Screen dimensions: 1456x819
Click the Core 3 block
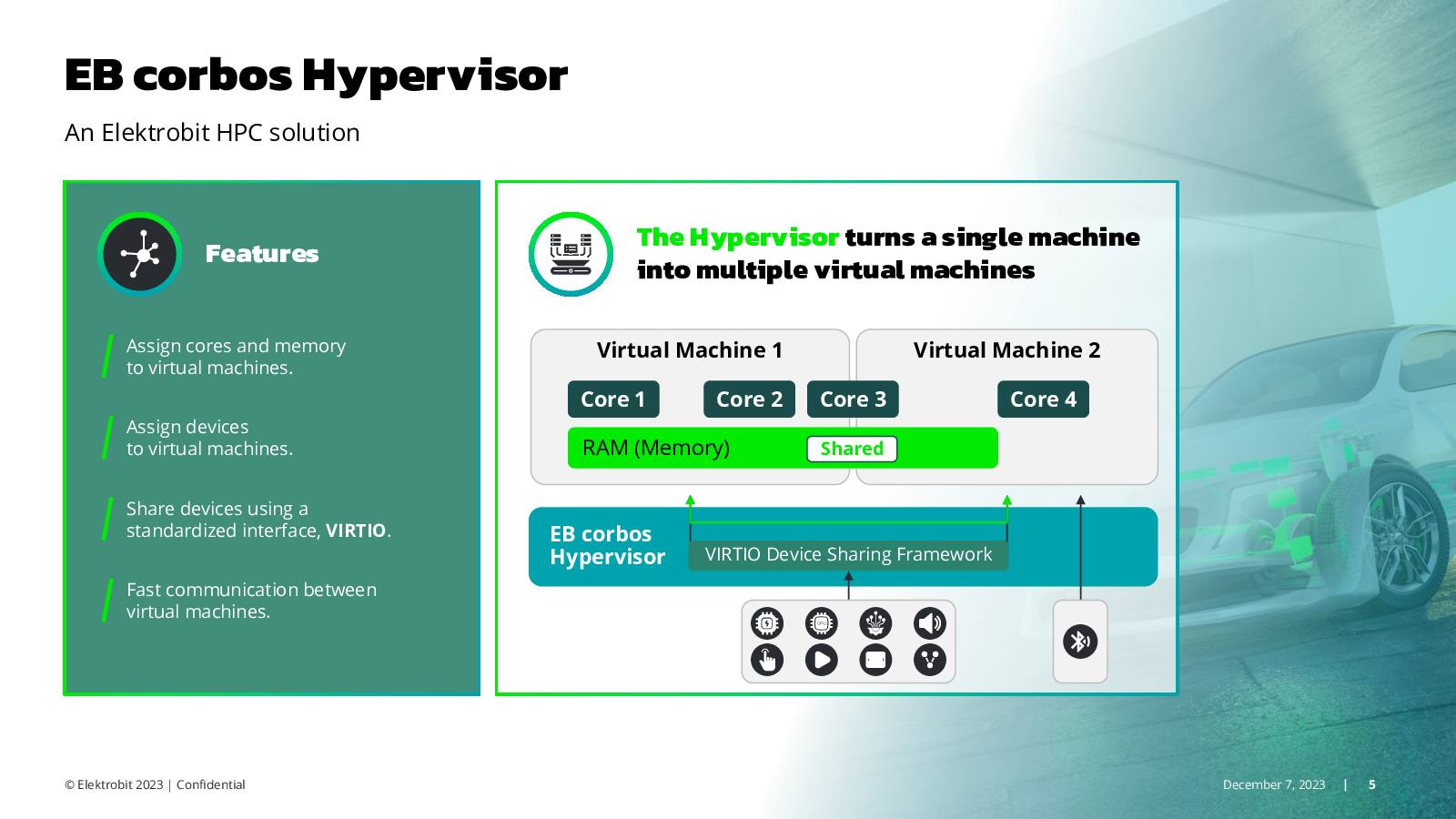pos(853,399)
